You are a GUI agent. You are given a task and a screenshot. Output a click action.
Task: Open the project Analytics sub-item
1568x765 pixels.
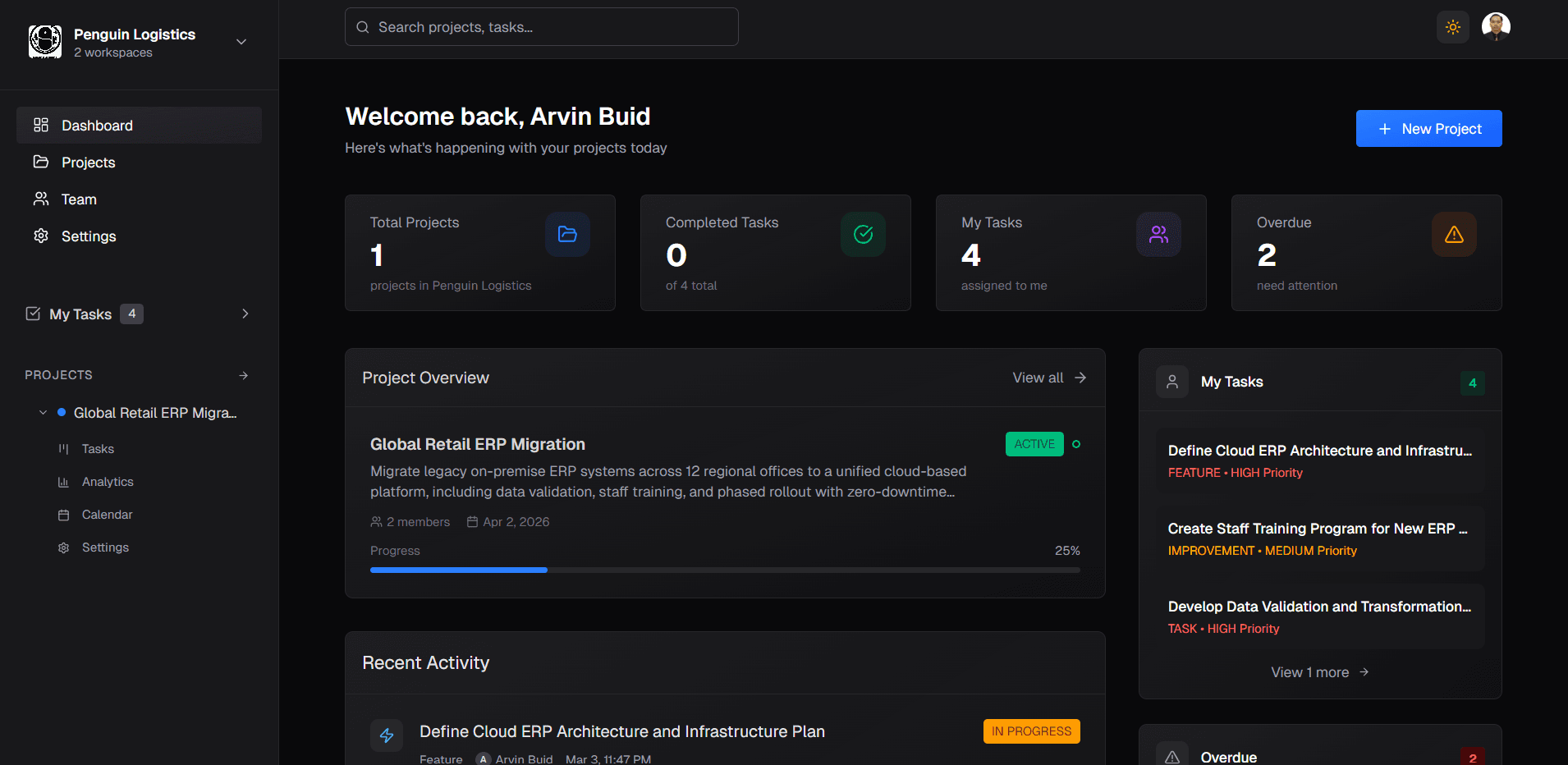(107, 482)
